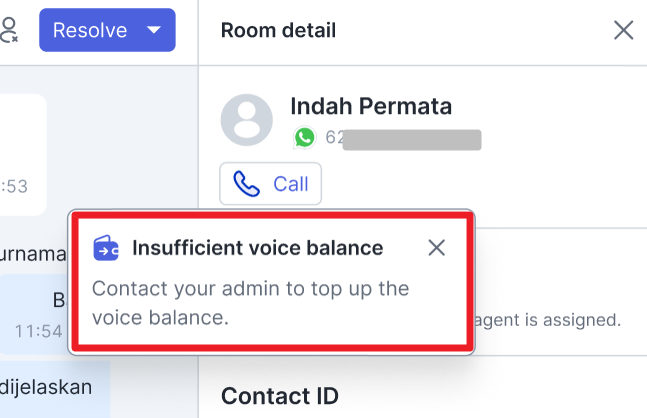Click the contact your admin message text
The height and width of the screenshot is (418, 647).
pos(250,303)
